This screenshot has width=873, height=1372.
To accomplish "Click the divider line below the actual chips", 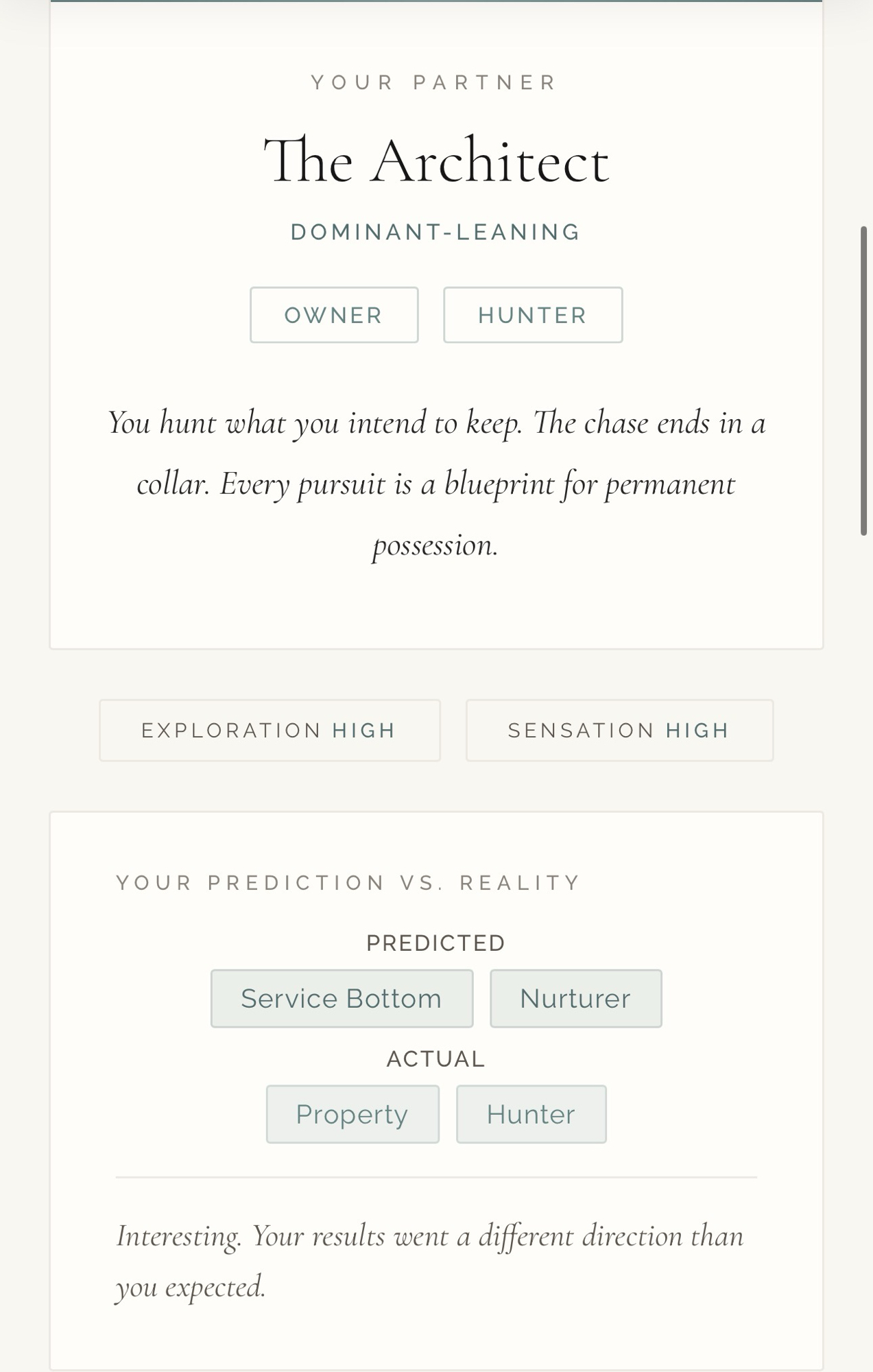I will [436, 1177].
